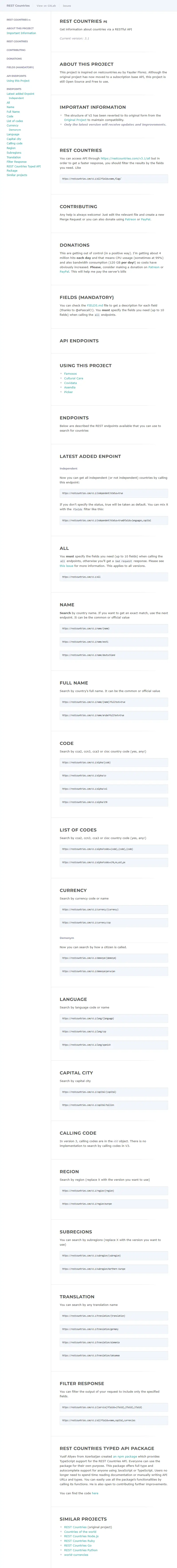This screenshot has height=1568, width=177.
Task: Open the Famosos project link
Action: (x=71, y=374)
